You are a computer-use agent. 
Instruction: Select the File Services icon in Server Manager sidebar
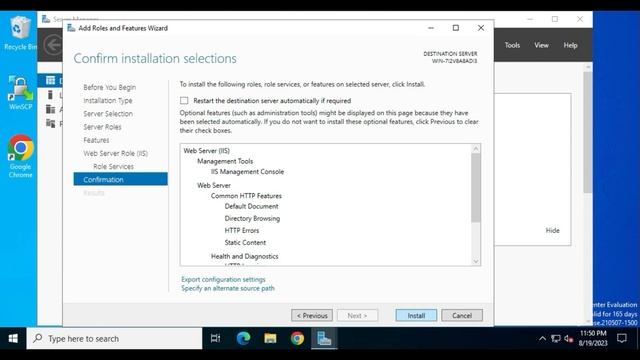(50, 123)
